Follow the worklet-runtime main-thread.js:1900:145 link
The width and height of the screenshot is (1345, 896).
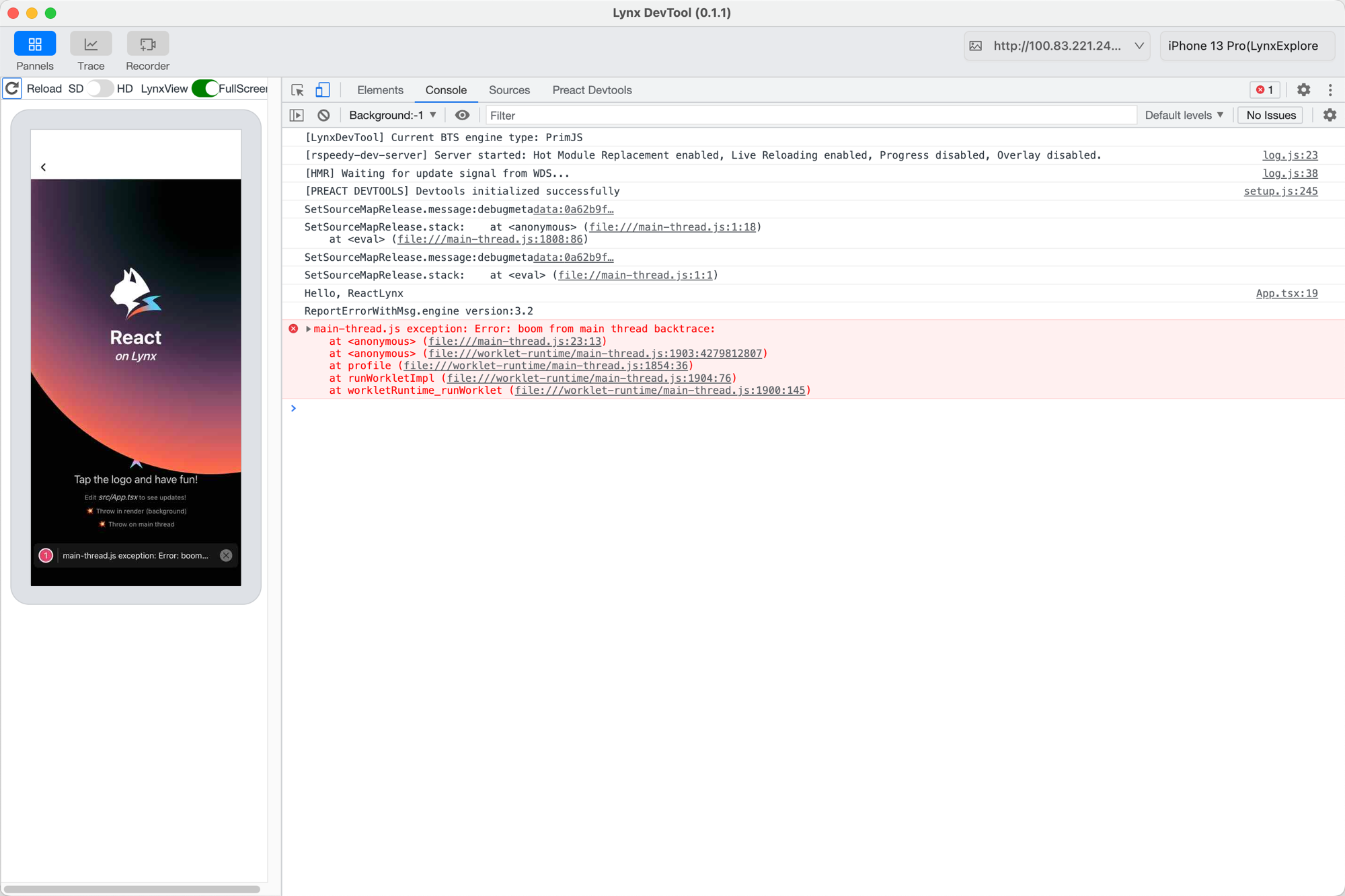point(660,391)
